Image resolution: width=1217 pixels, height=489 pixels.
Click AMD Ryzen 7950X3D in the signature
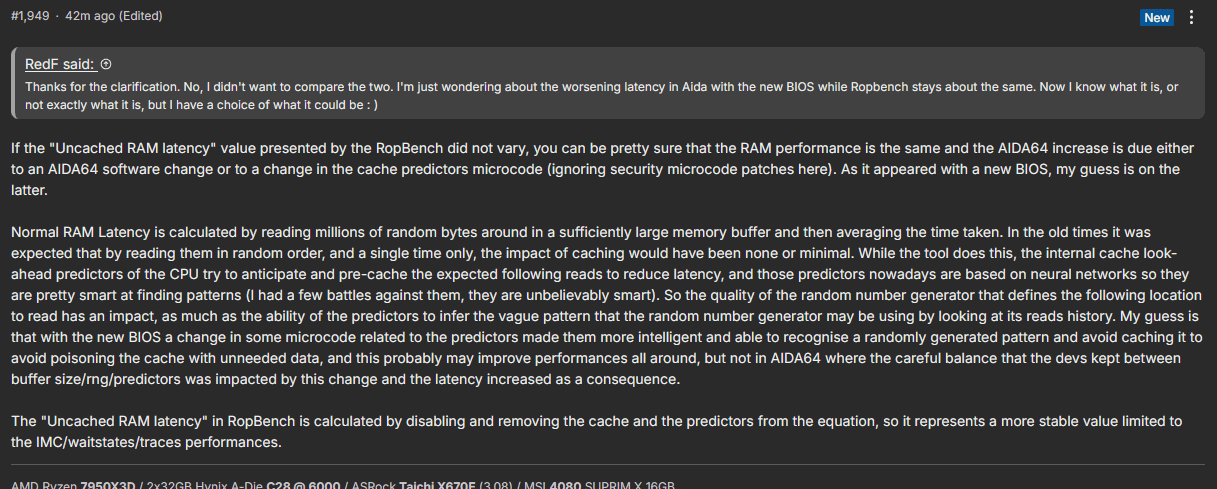click(73, 485)
